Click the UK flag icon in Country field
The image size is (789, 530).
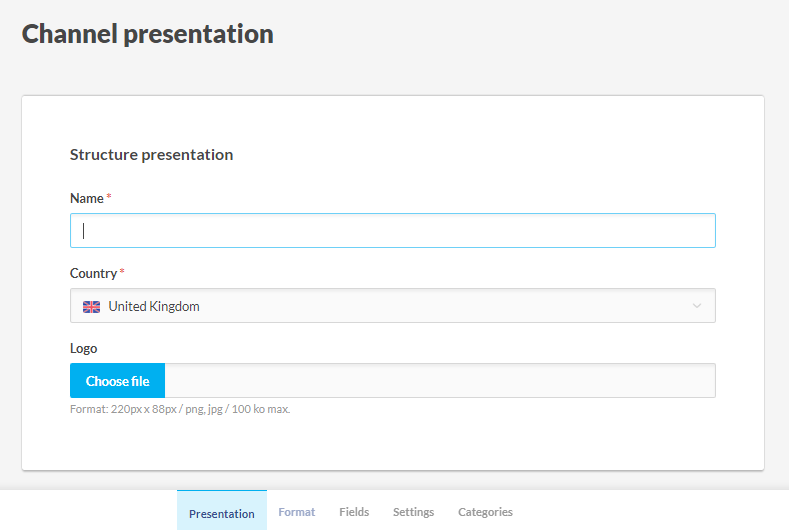91,307
